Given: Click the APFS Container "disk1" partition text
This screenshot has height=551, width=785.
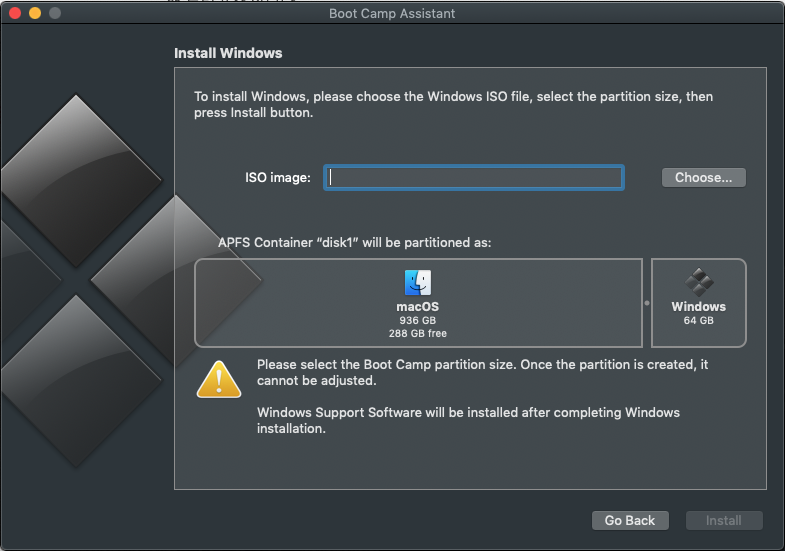Looking at the screenshot, I should click(x=354, y=243).
